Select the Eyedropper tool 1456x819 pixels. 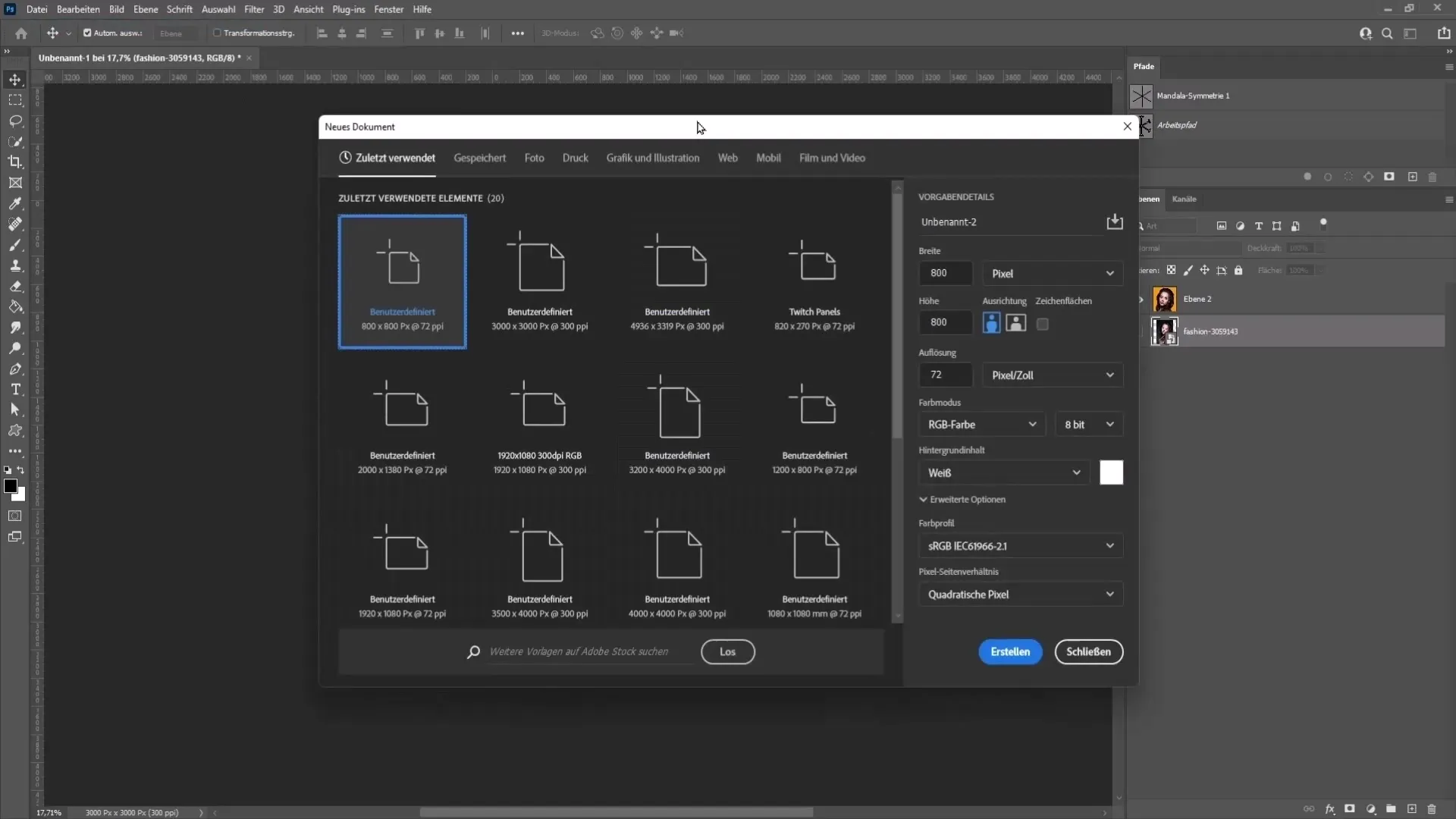click(x=15, y=203)
